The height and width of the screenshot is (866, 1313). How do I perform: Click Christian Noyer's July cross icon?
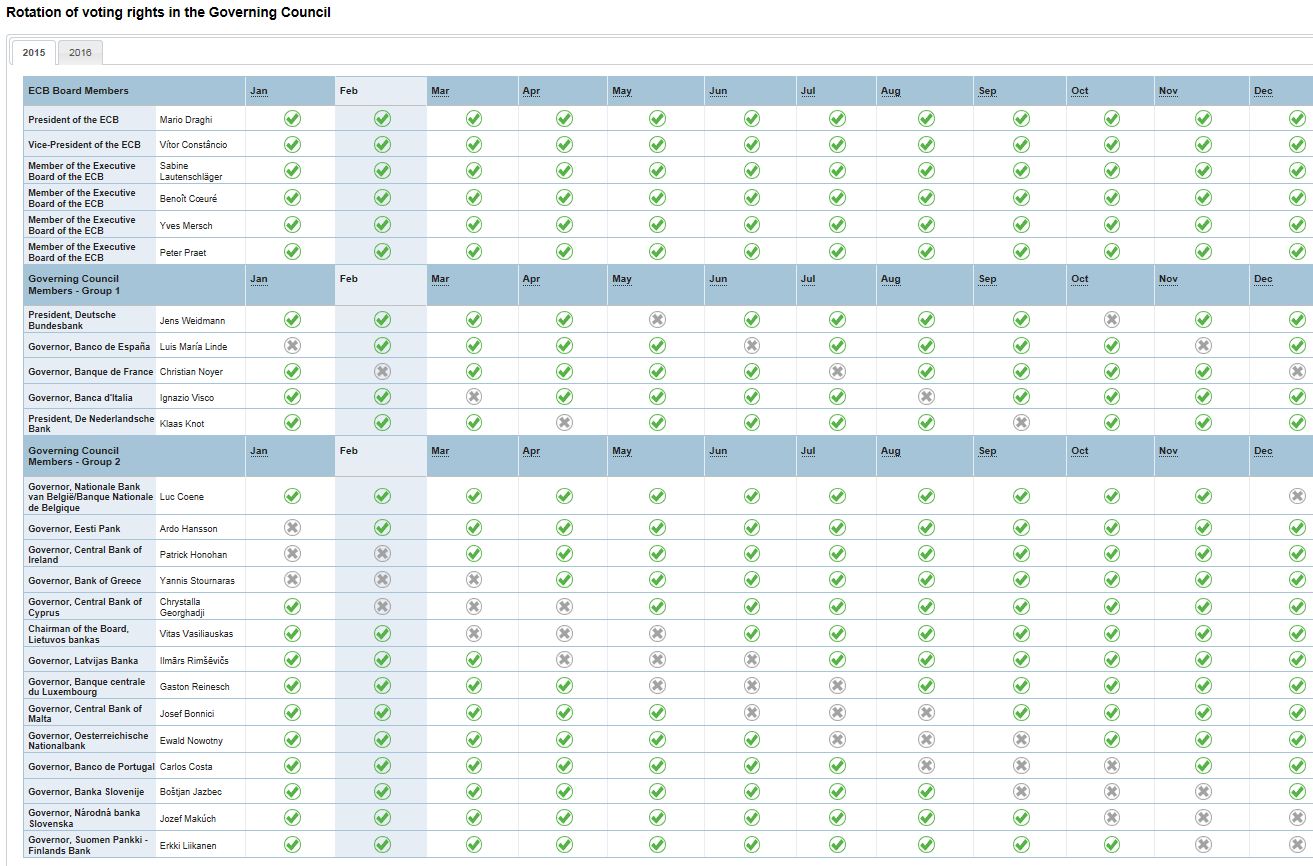pos(837,371)
